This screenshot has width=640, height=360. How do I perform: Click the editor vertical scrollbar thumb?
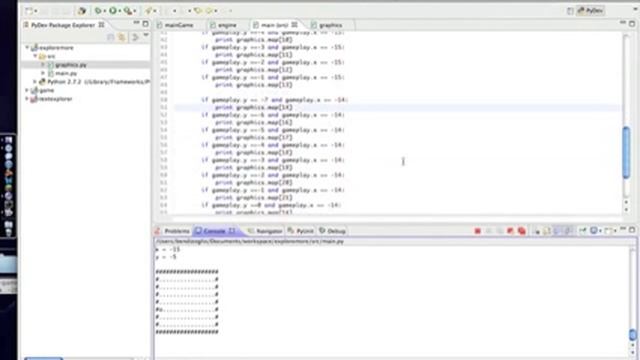pos(626,152)
